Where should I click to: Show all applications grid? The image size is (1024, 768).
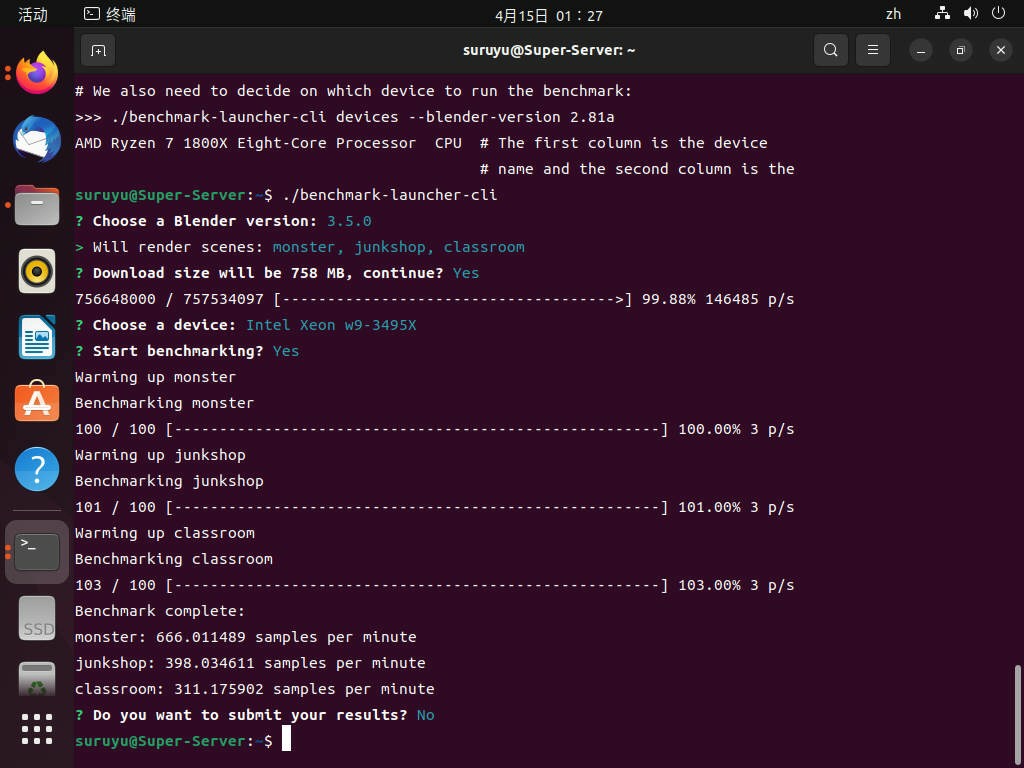click(x=37, y=728)
